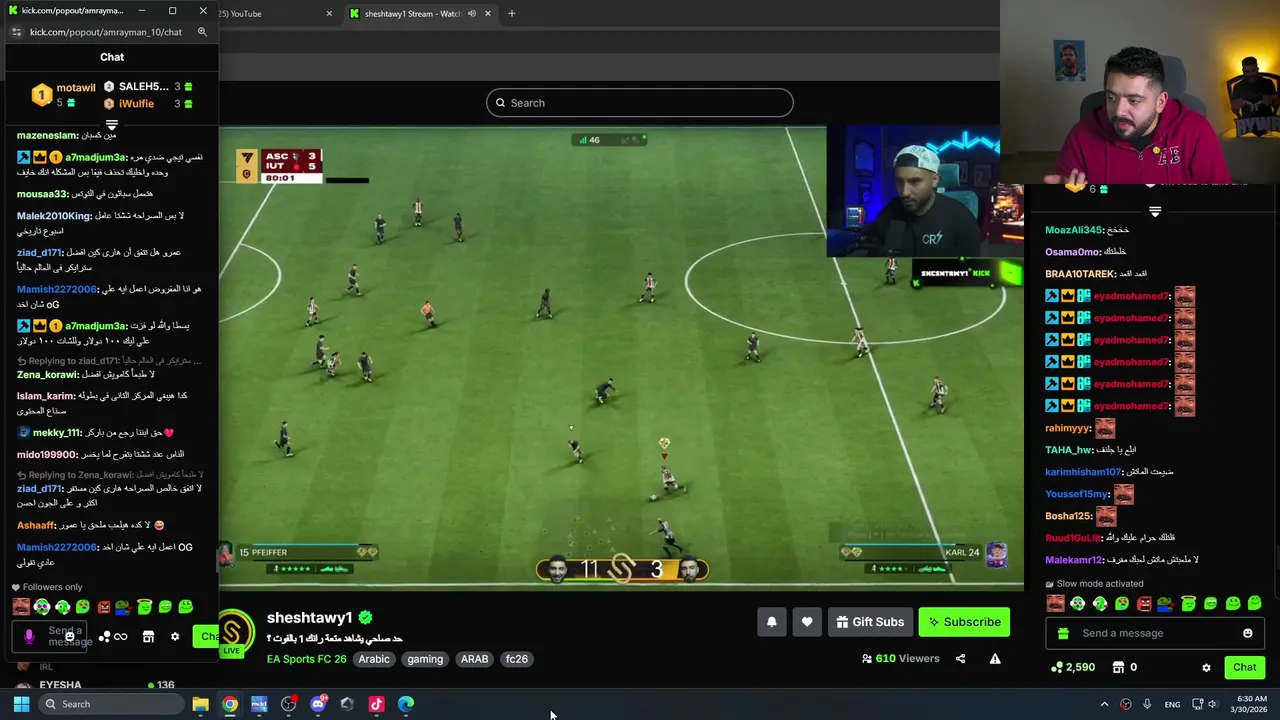Expand the collapsed panel arrow in the right chat
This screenshot has width=1280, height=720.
(x=1155, y=212)
